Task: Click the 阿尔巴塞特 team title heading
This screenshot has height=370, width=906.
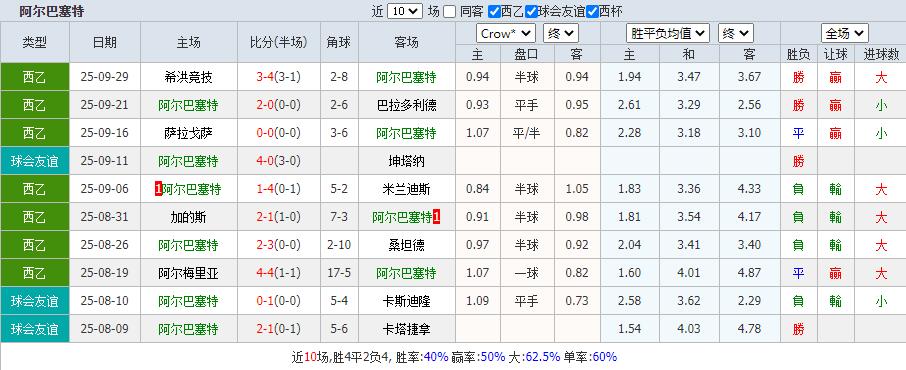Action: pyautogui.click(x=51, y=11)
